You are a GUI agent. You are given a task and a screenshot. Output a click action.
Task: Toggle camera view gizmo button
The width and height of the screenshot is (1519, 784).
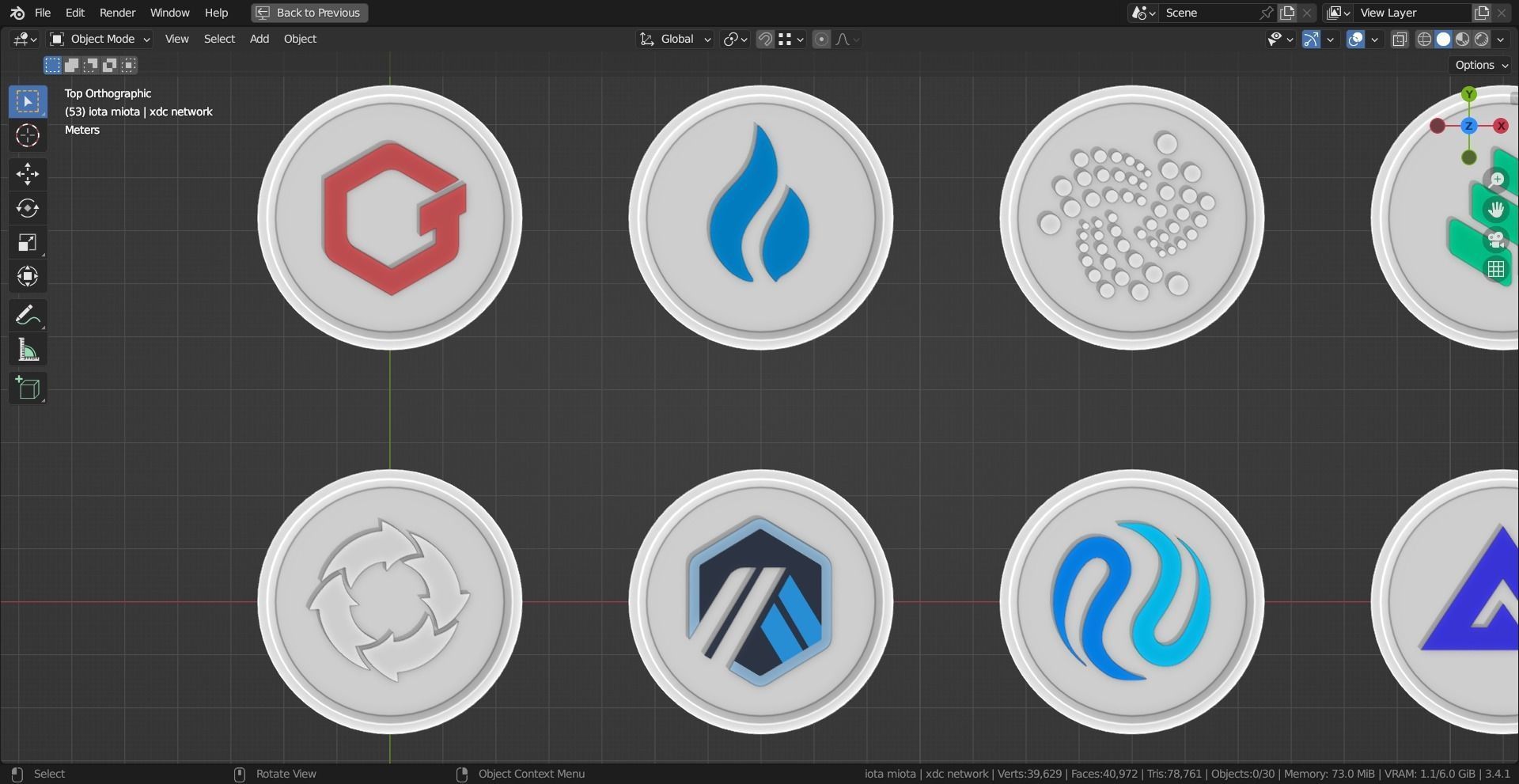coord(1496,240)
